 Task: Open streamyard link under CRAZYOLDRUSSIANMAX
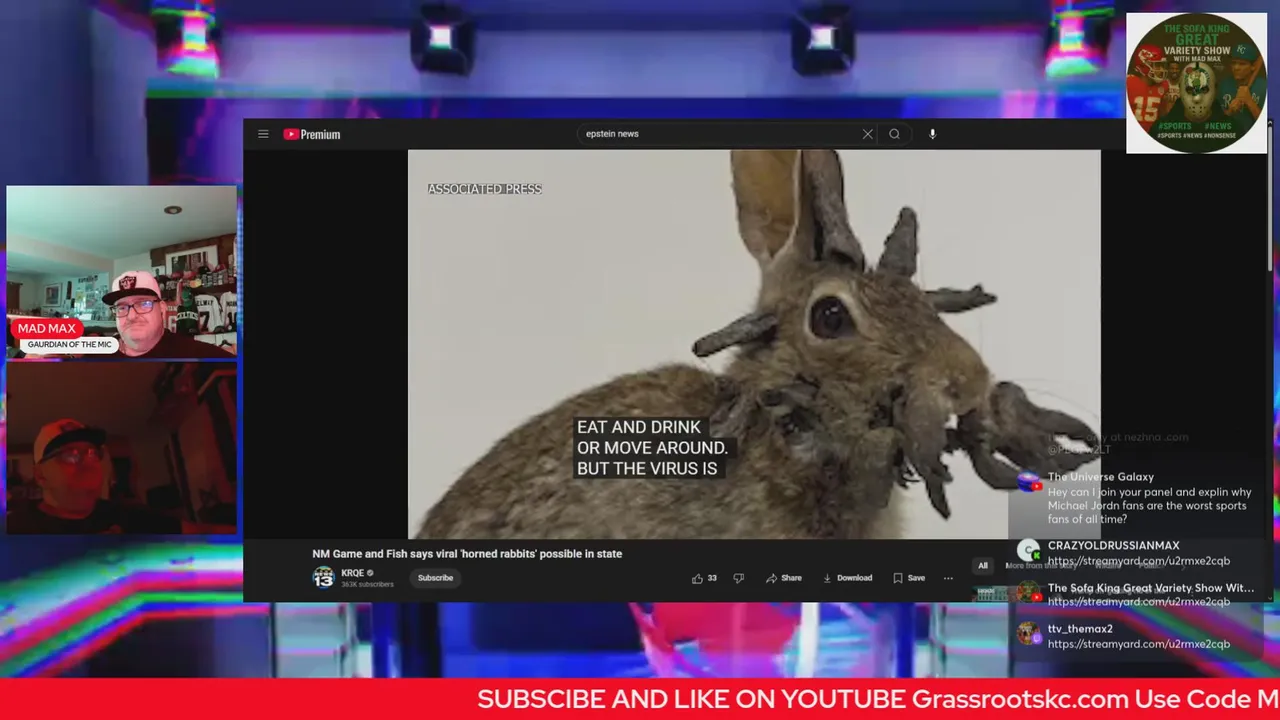click(x=1139, y=561)
